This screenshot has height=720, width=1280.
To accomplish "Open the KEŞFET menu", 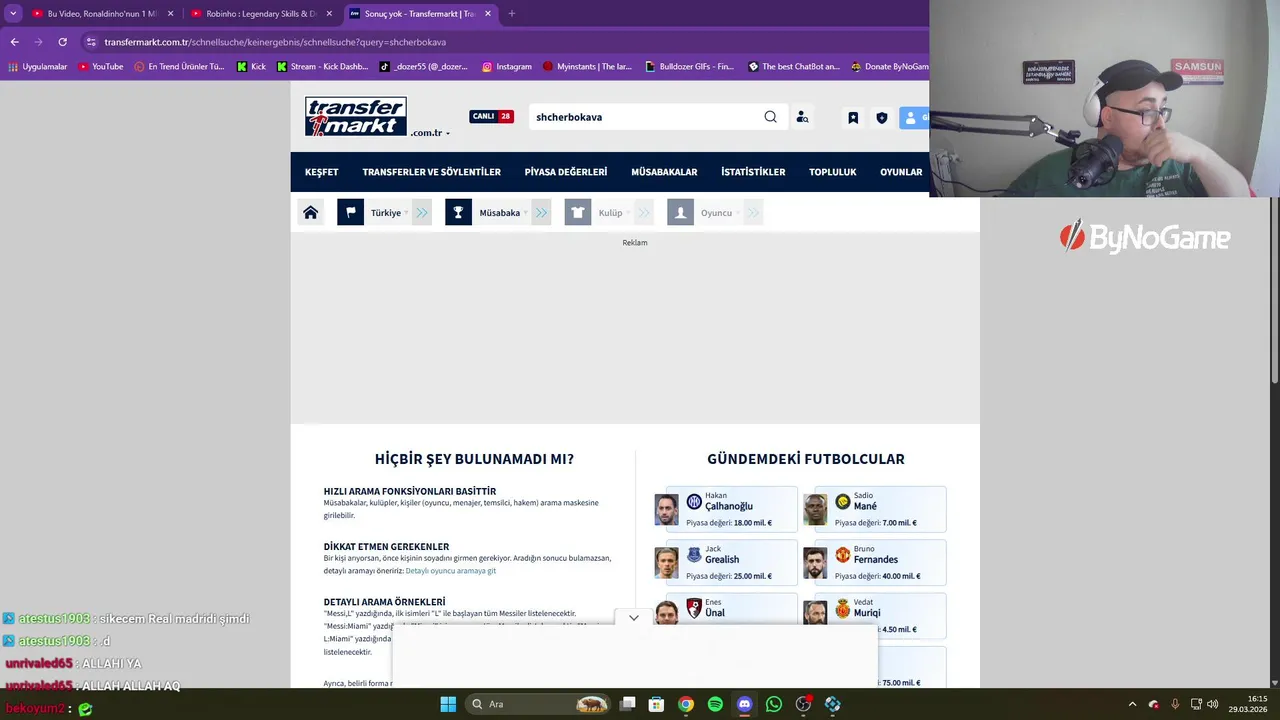I will [x=322, y=172].
